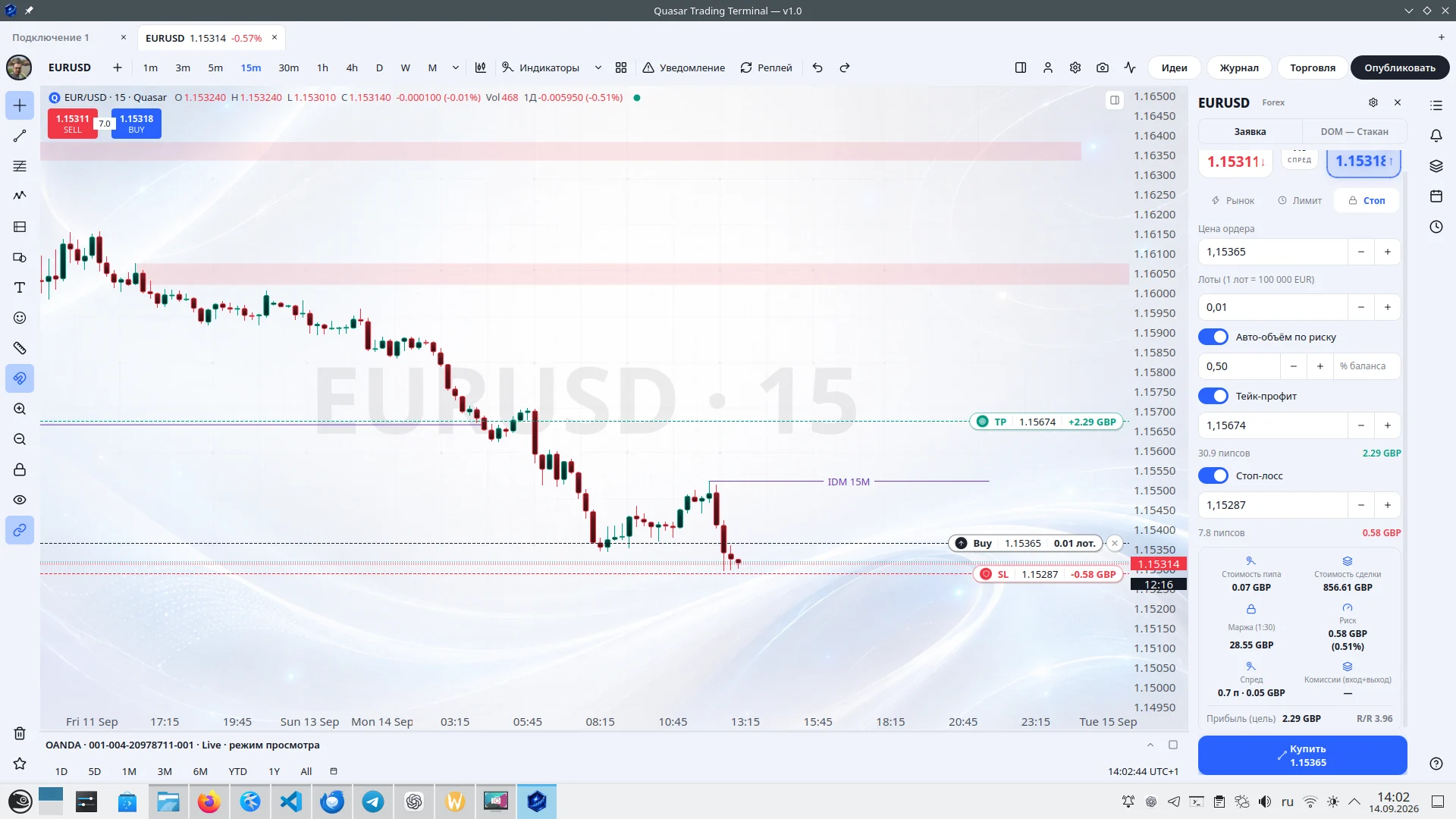Open the Торговля button
The width and height of the screenshot is (1456, 819).
(1313, 67)
